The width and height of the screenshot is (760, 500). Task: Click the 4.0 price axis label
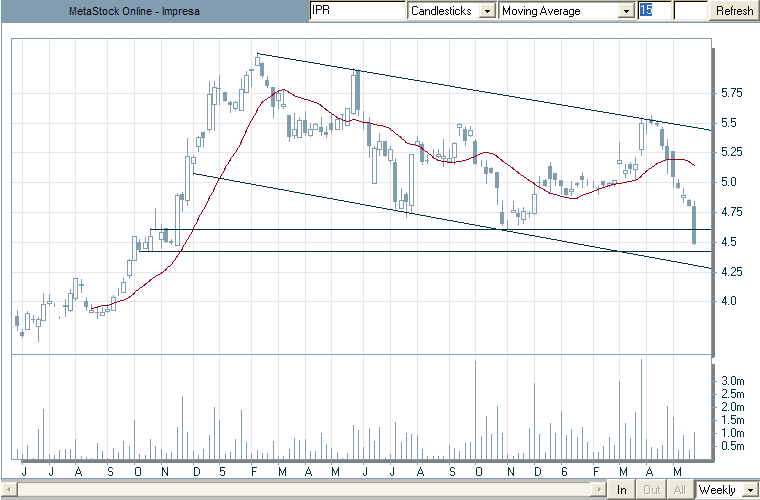[x=729, y=301]
